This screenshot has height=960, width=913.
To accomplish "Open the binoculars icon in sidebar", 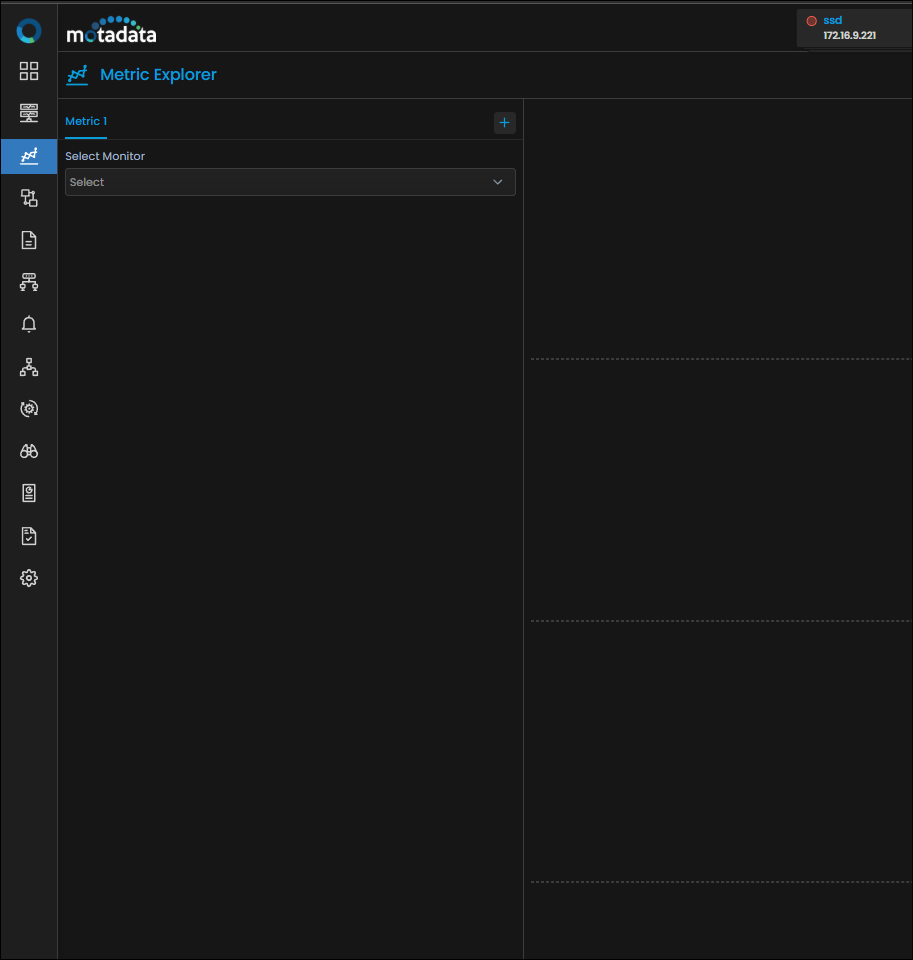I will (29, 451).
